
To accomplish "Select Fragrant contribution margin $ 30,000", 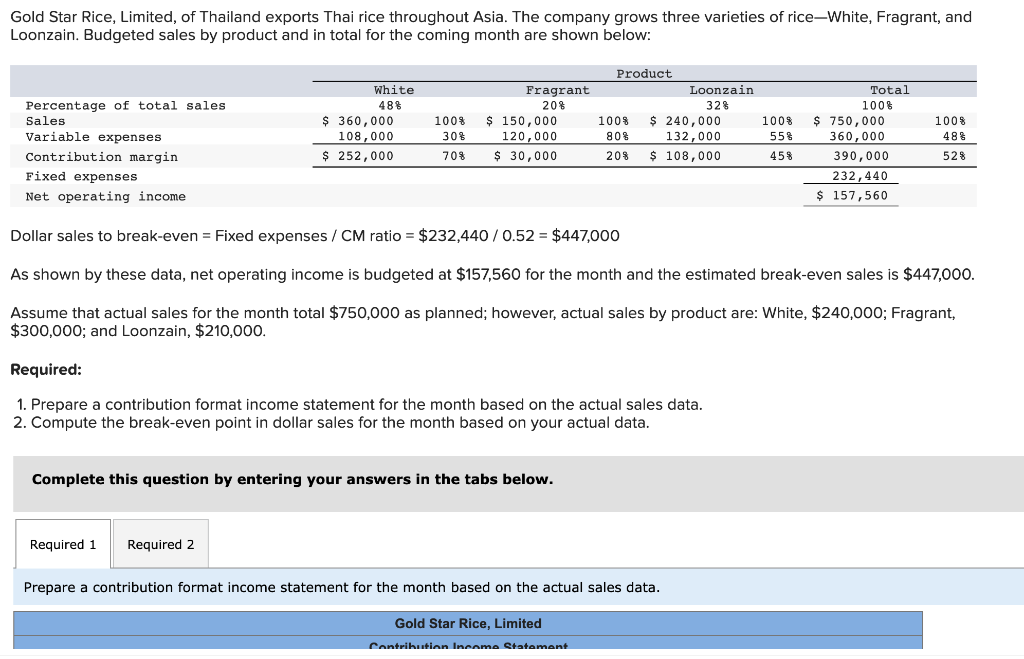I will click(526, 156).
